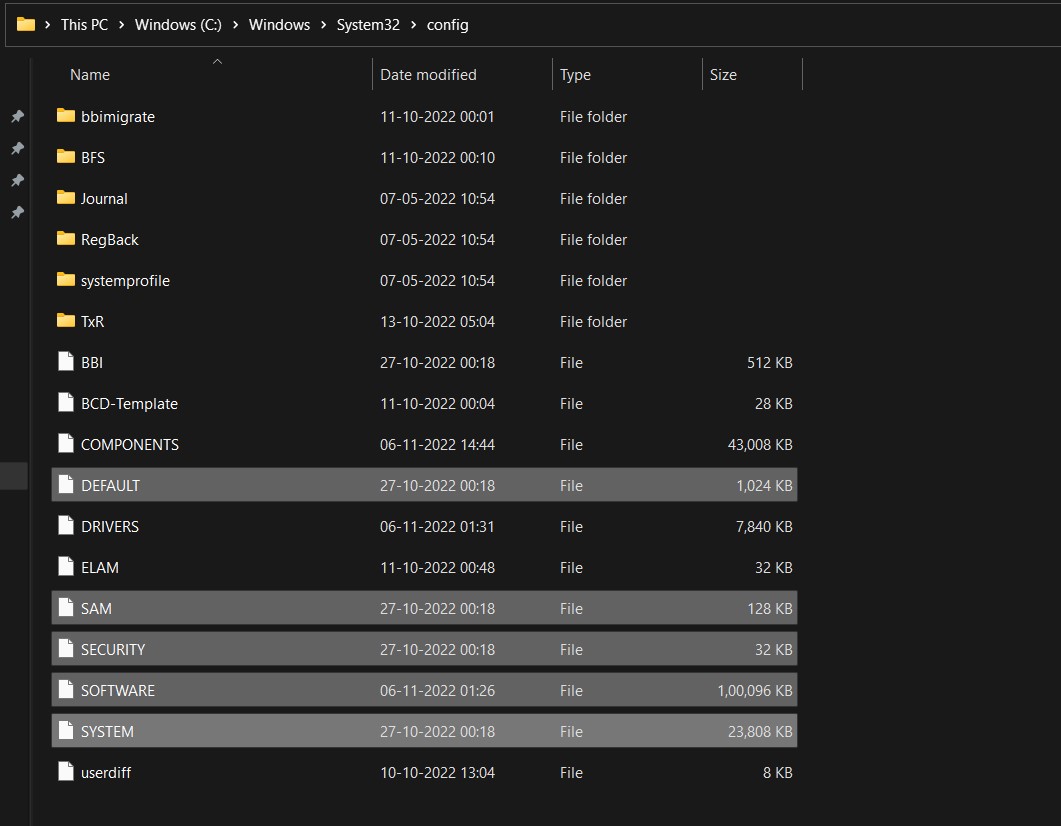The width and height of the screenshot is (1061, 826).
Task: Select the userdiff file row
Action: 106,772
